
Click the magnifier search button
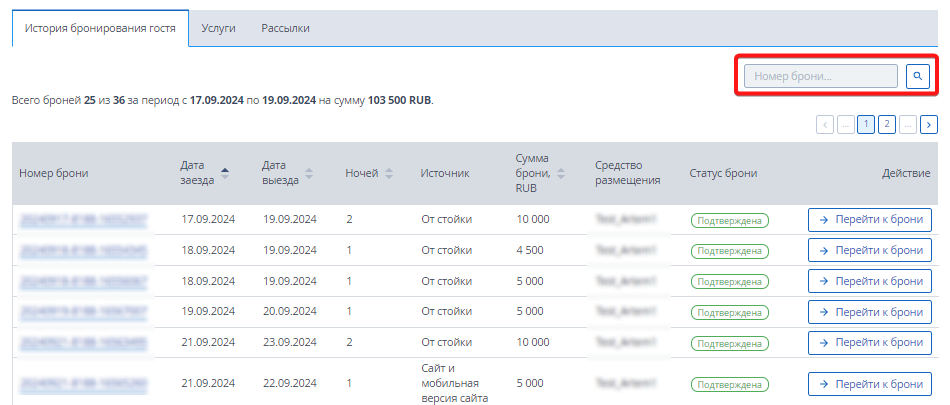pyautogui.click(x=918, y=76)
